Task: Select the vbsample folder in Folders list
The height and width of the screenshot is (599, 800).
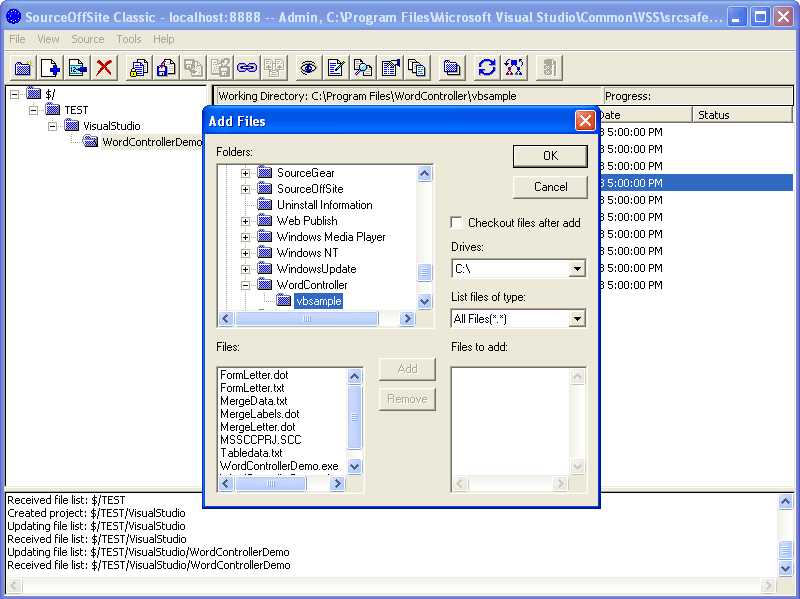Action: click(317, 300)
